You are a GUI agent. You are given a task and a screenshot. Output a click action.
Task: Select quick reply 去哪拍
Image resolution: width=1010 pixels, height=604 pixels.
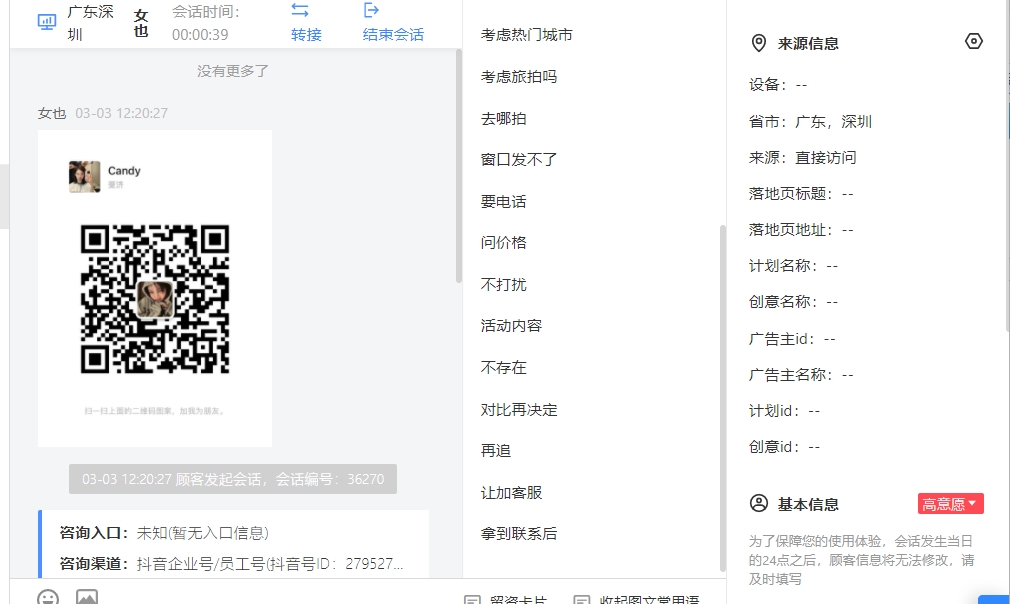pyautogui.click(x=503, y=118)
